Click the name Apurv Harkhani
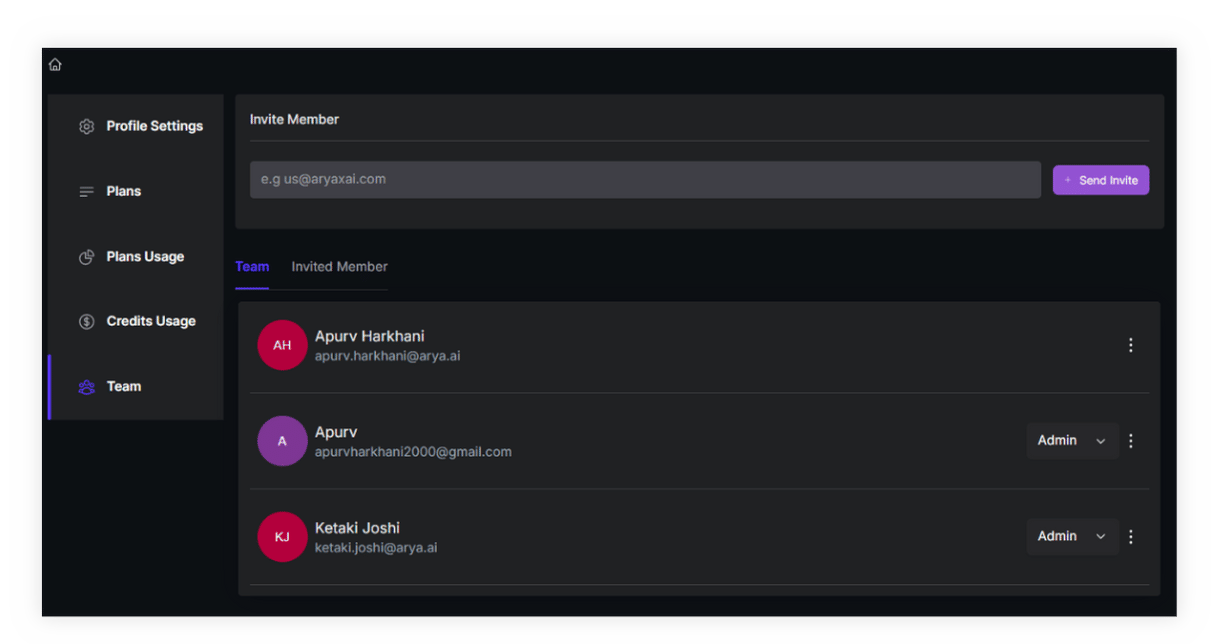The width and height of the screenshot is (1213, 644). 370,336
